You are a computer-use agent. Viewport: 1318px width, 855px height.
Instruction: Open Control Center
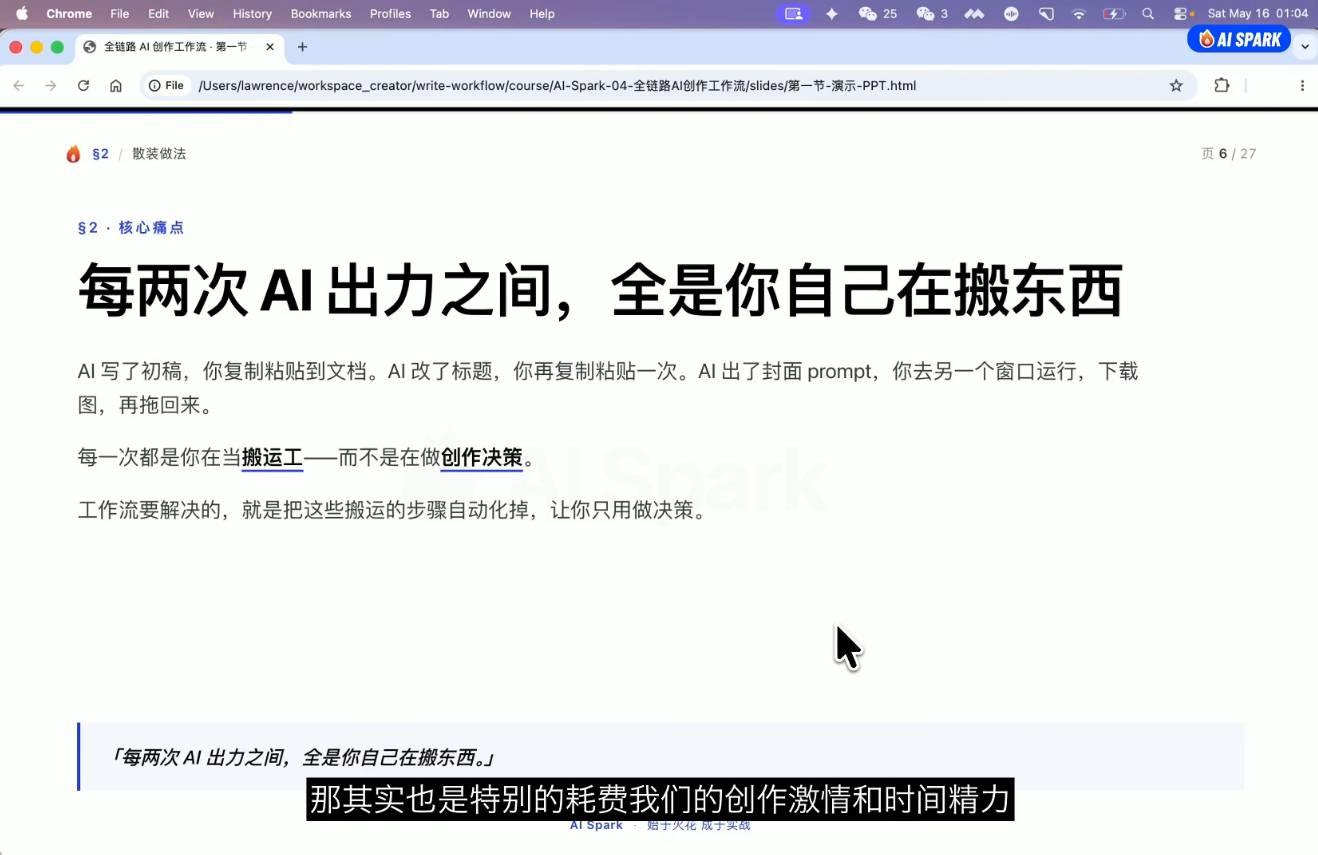click(x=1183, y=14)
